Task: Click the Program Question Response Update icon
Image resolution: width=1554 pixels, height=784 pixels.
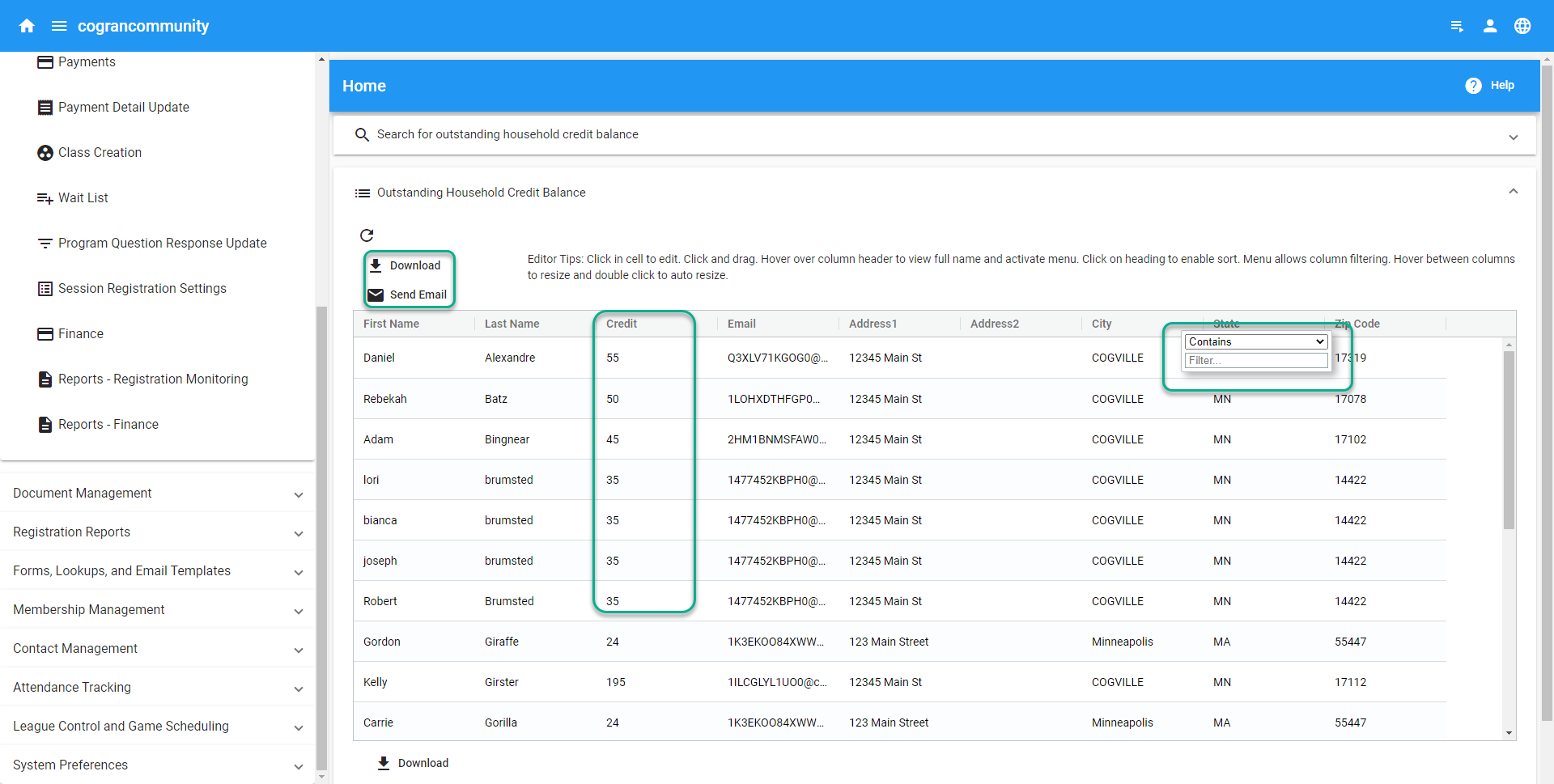Action: point(45,244)
